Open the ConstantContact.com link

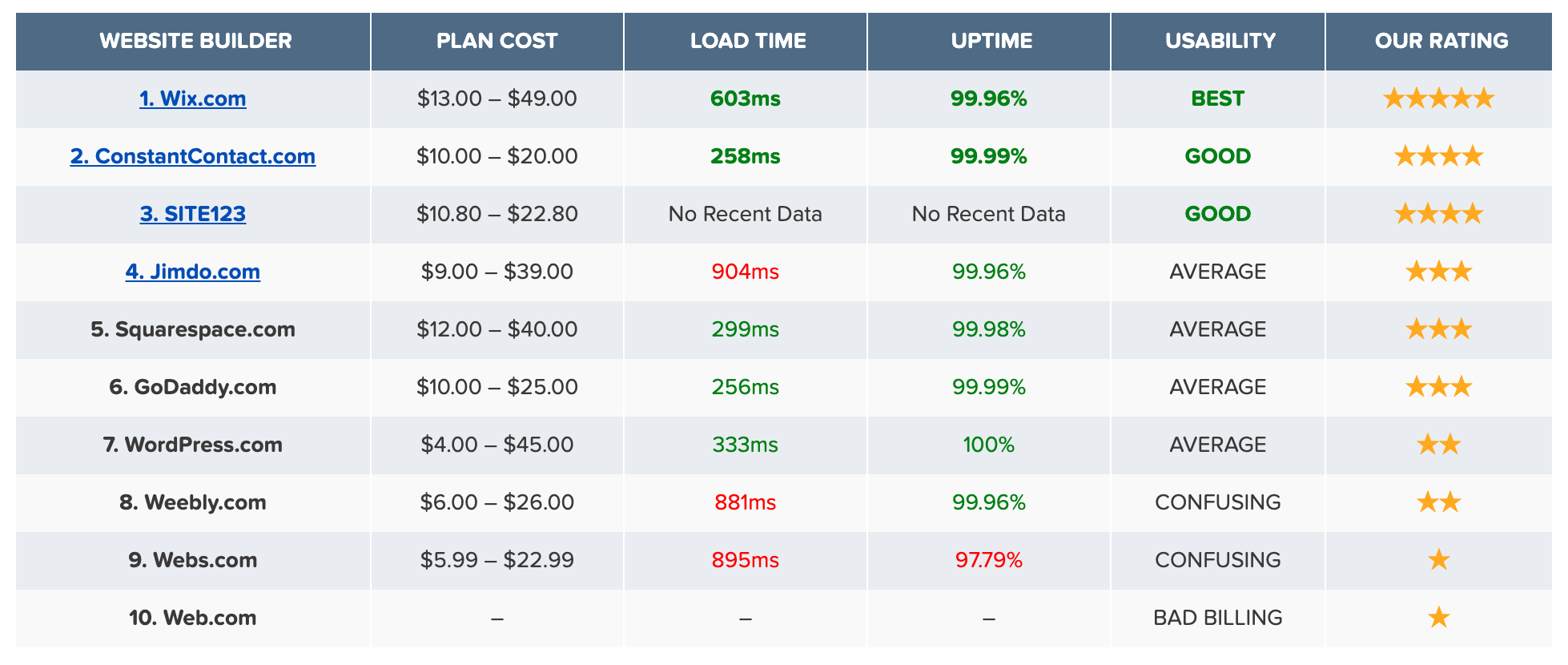pyautogui.click(x=192, y=156)
